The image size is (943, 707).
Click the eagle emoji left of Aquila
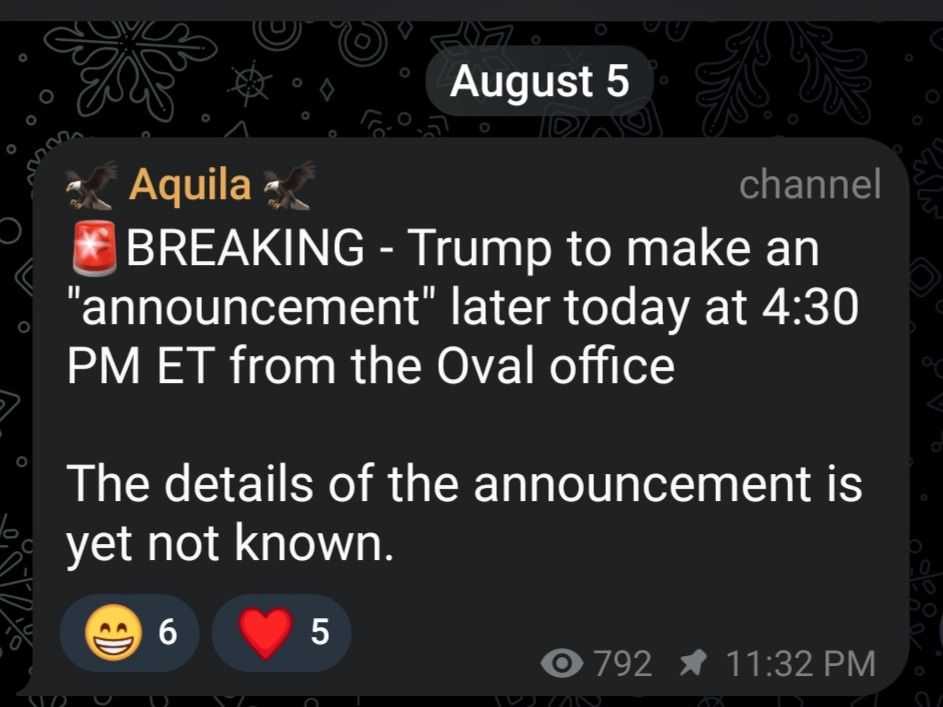click(91, 186)
